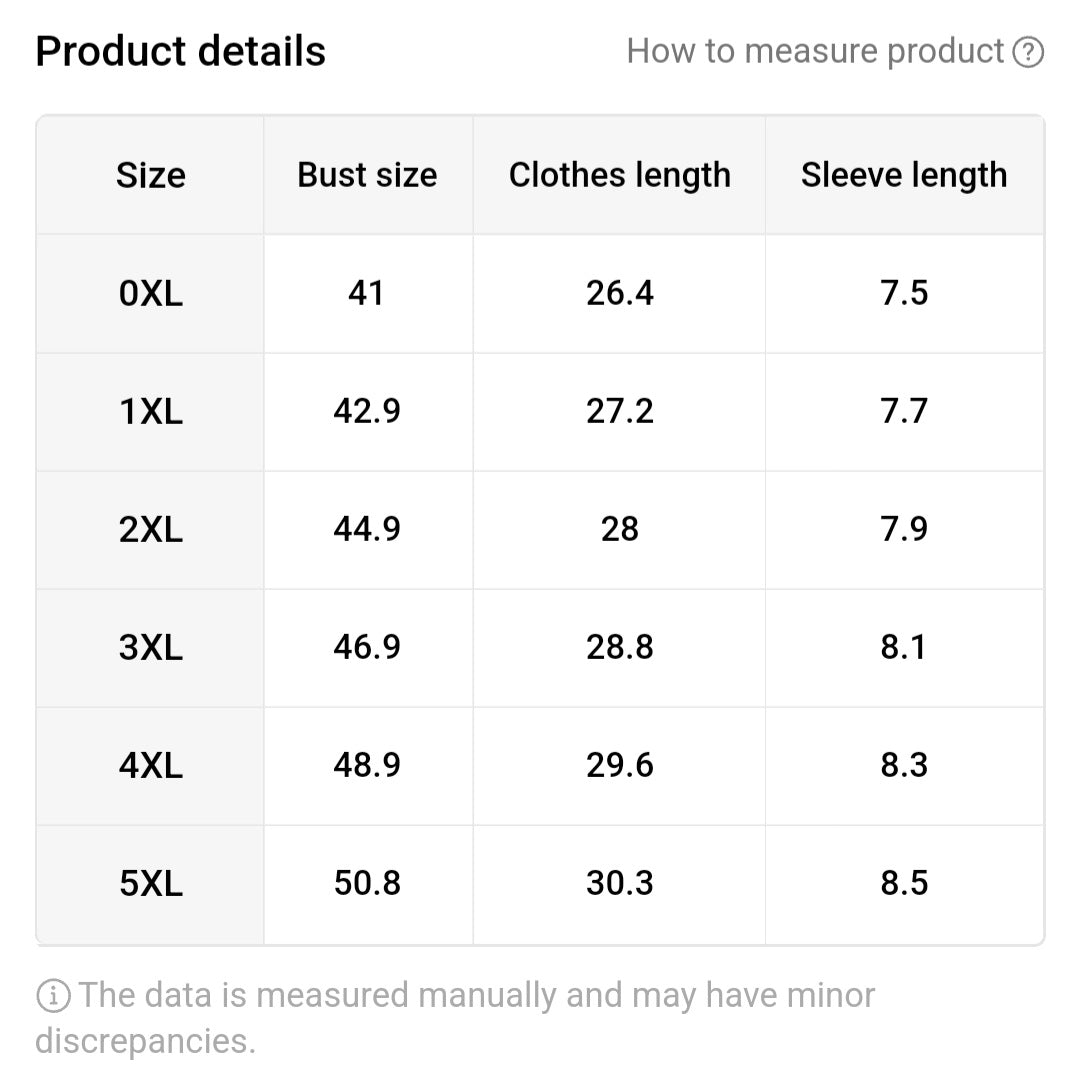Select the 26.4 clothes length cell
The width and height of the screenshot is (1080, 1072).
click(x=619, y=293)
